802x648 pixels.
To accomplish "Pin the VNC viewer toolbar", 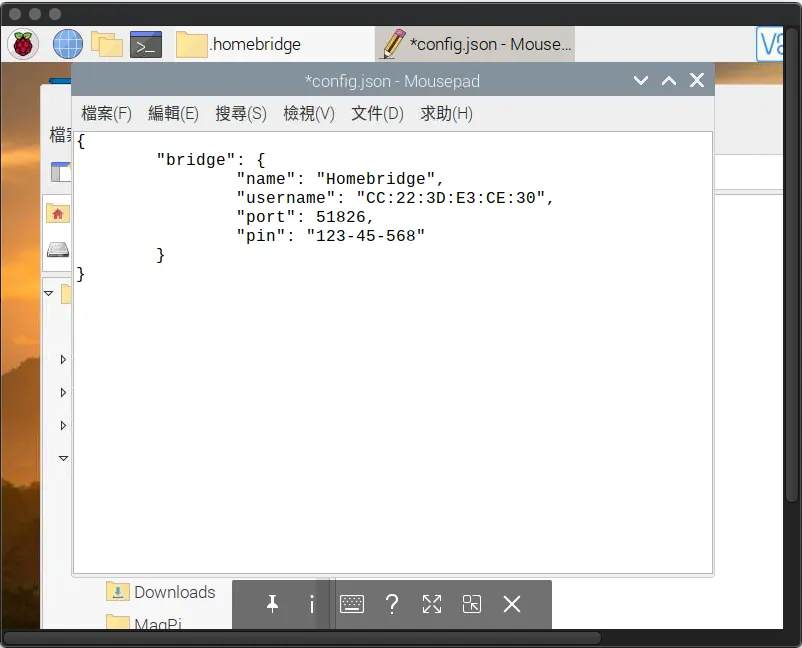I will 272,604.
